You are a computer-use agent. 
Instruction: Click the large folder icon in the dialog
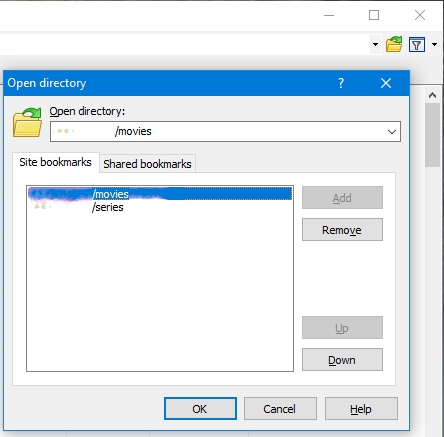27,122
